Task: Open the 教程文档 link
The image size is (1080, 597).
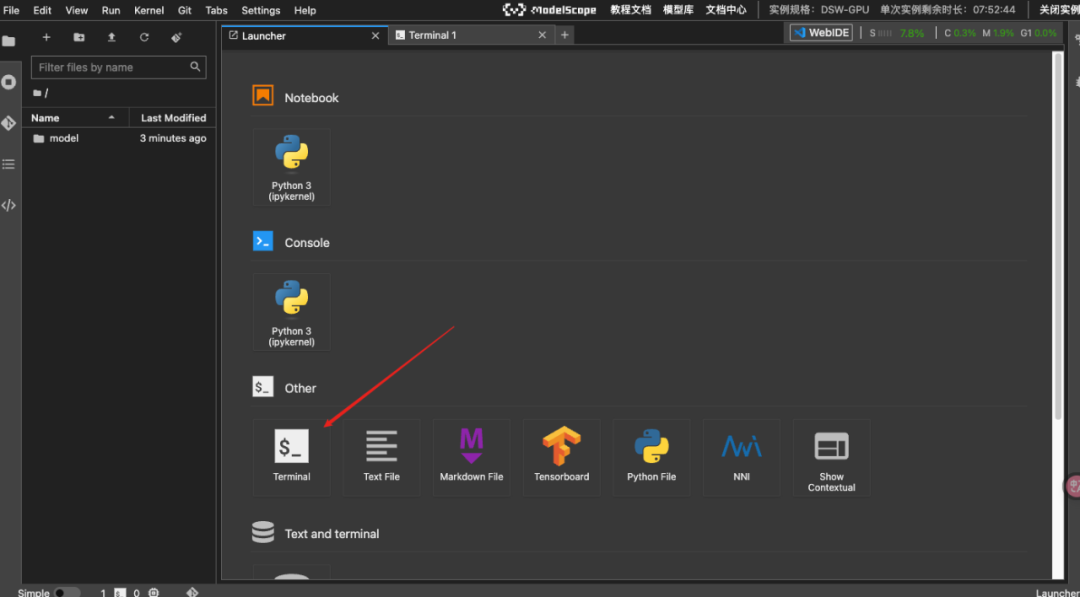Action: point(630,10)
